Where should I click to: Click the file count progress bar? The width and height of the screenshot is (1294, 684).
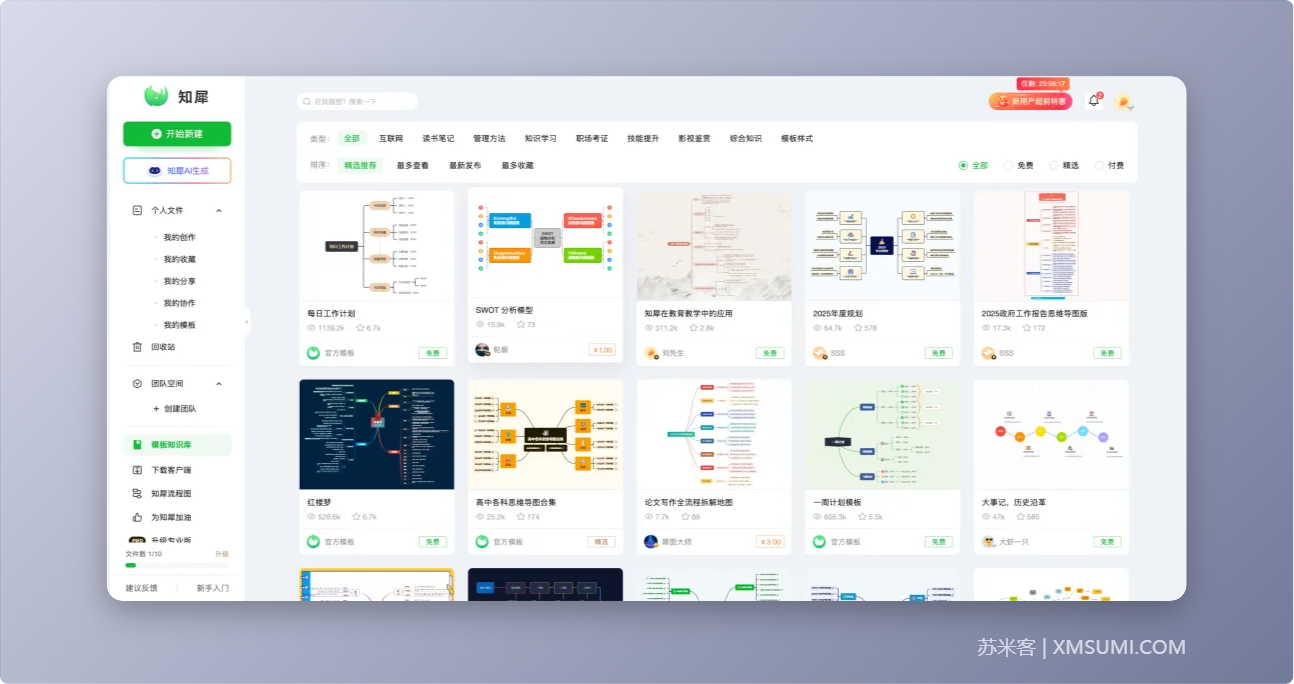pyautogui.click(x=177, y=565)
